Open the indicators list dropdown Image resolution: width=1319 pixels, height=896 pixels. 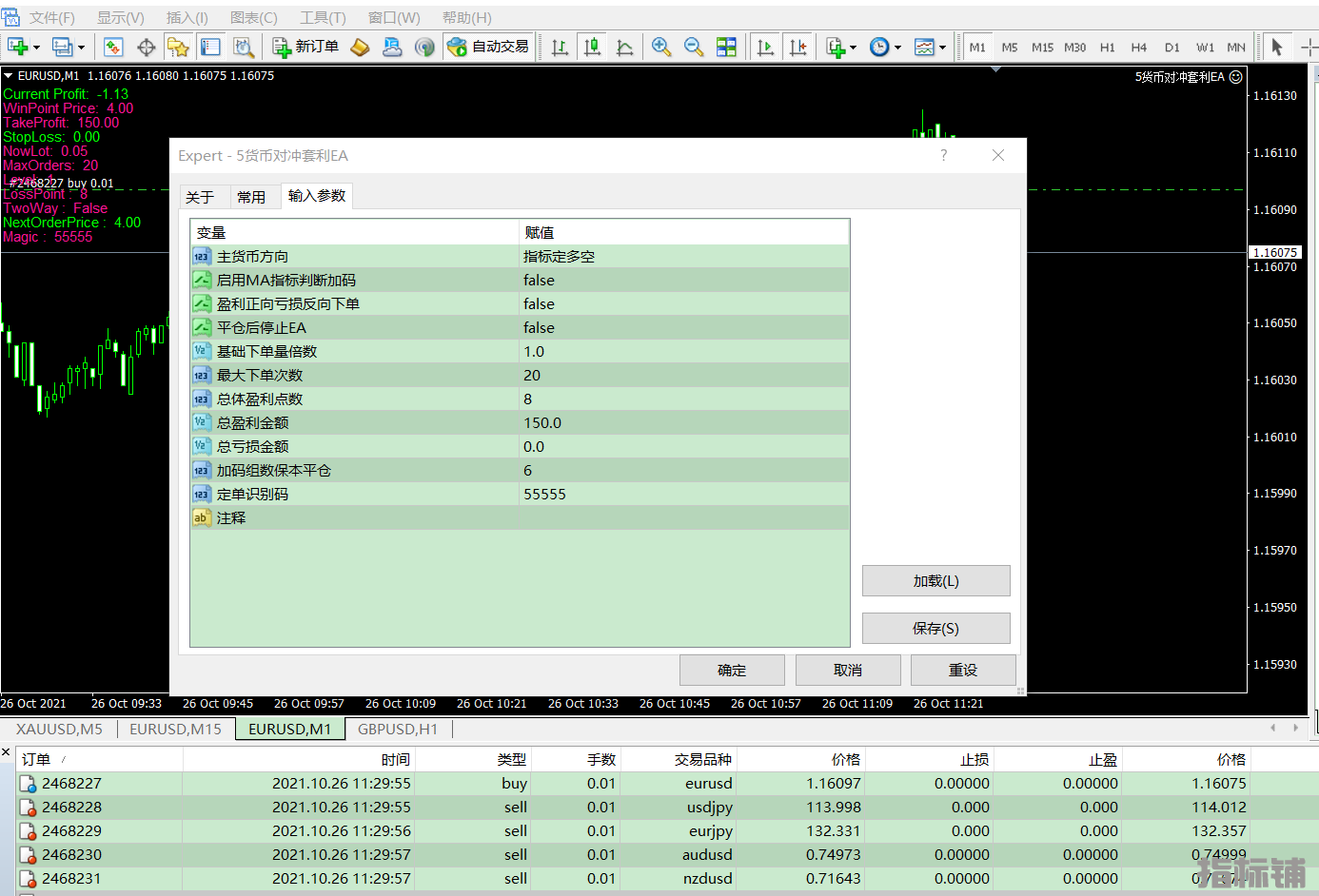click(853, 47)
